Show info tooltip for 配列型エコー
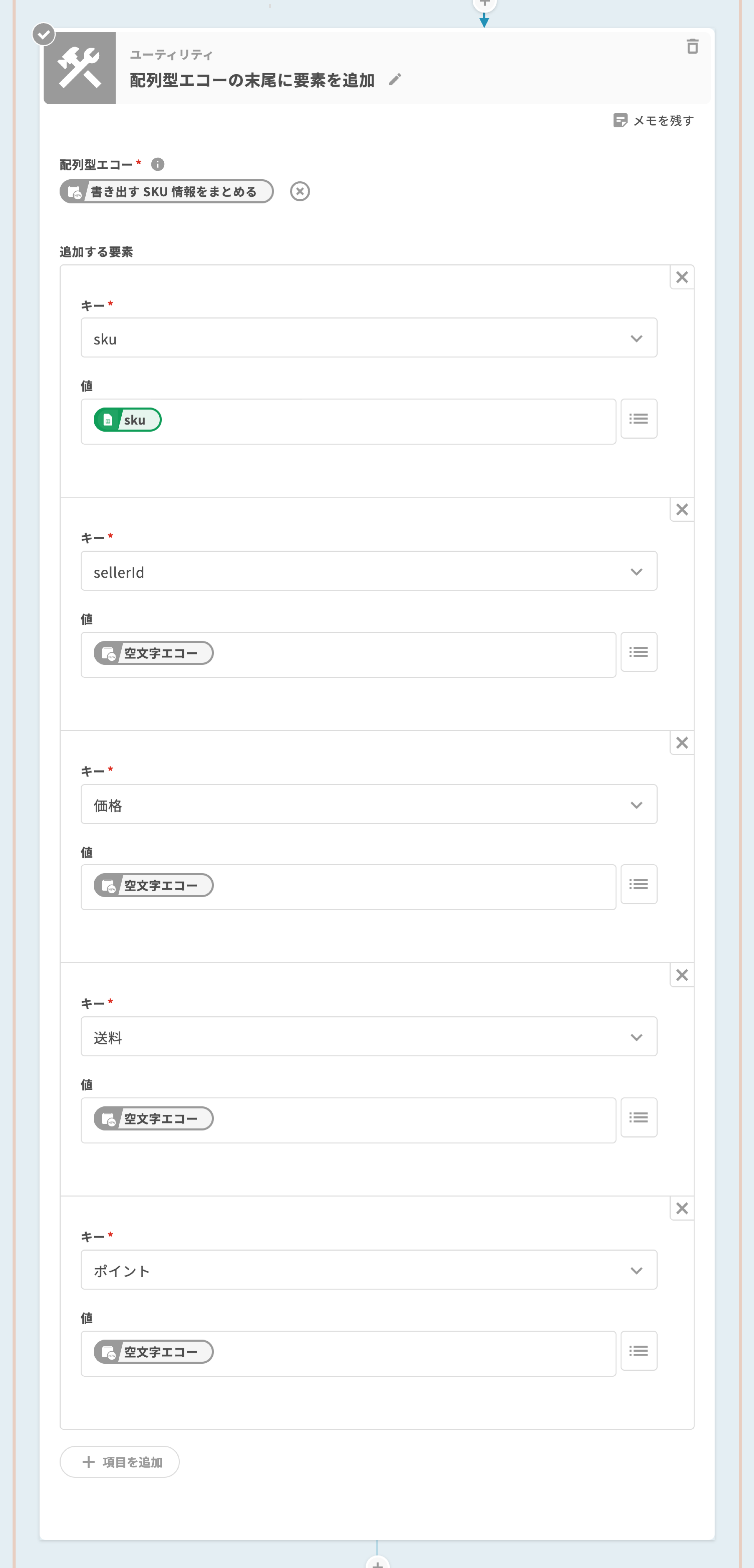This screenshot has height=1568, width=754. 158,164
